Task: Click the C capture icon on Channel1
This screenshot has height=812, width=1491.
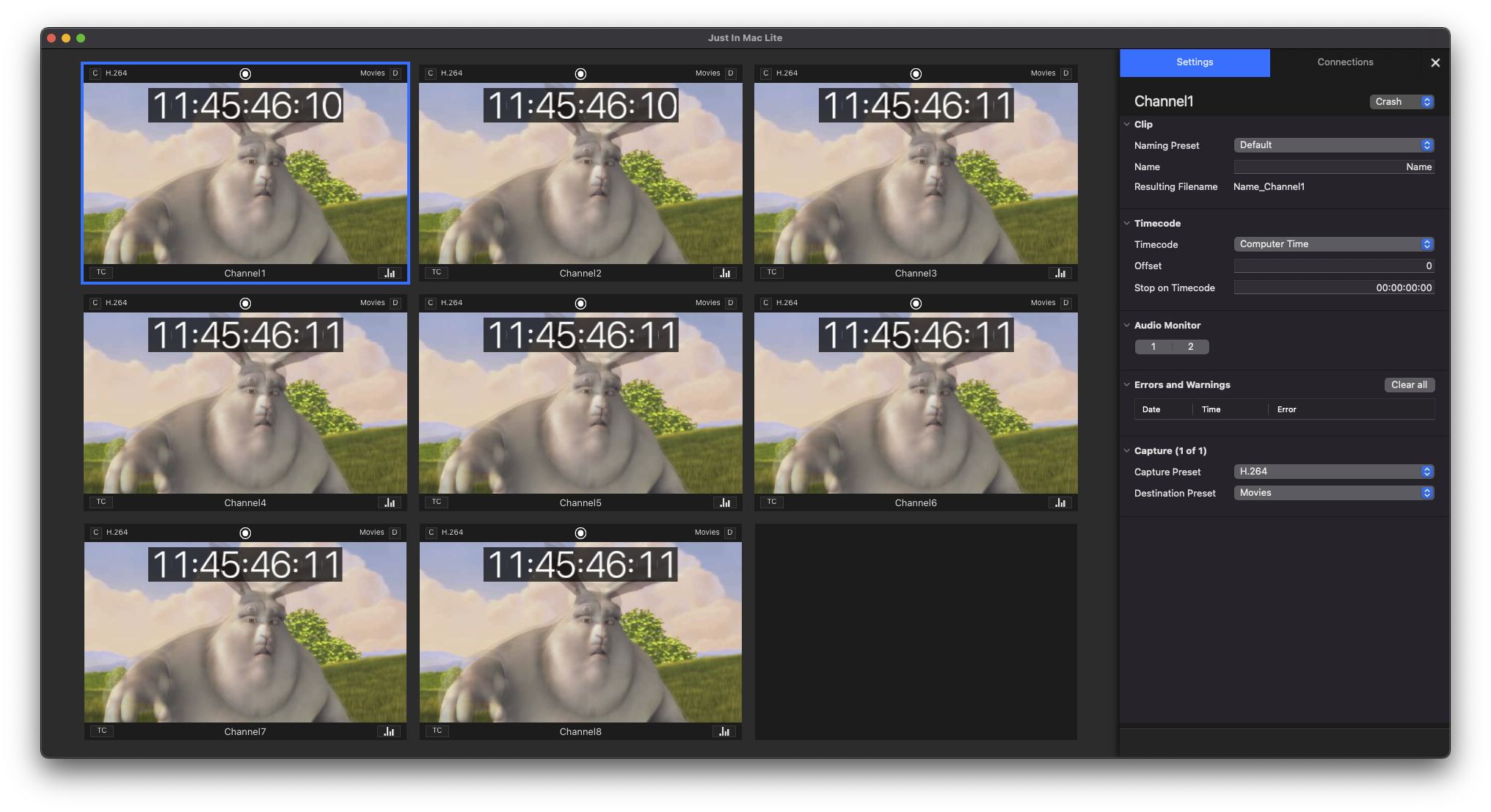Action: tap(95, 73)
